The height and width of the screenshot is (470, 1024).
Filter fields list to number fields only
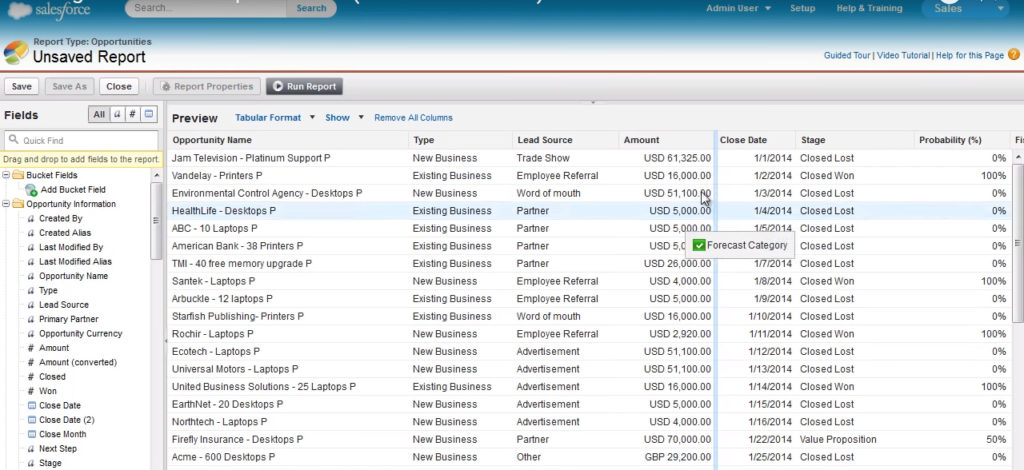click(x=133, y=114)
